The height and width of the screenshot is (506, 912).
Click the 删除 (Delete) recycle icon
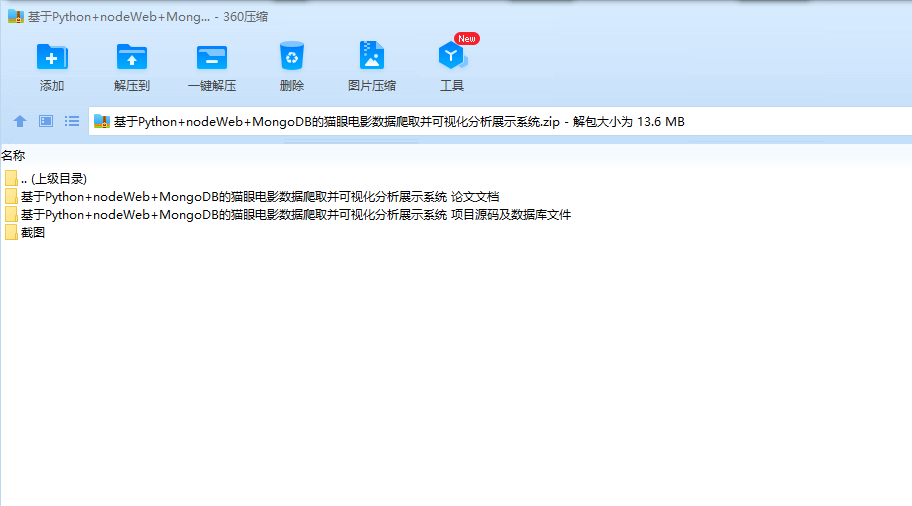[x=291, y=56]
